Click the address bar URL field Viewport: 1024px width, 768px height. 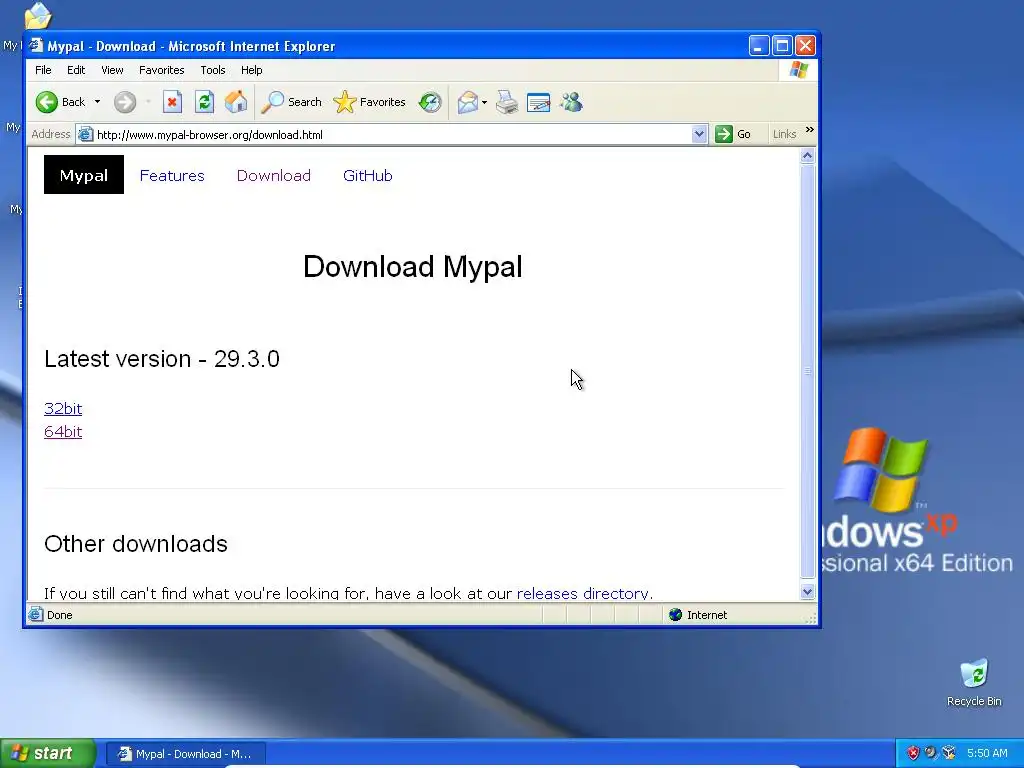point(392,135)
